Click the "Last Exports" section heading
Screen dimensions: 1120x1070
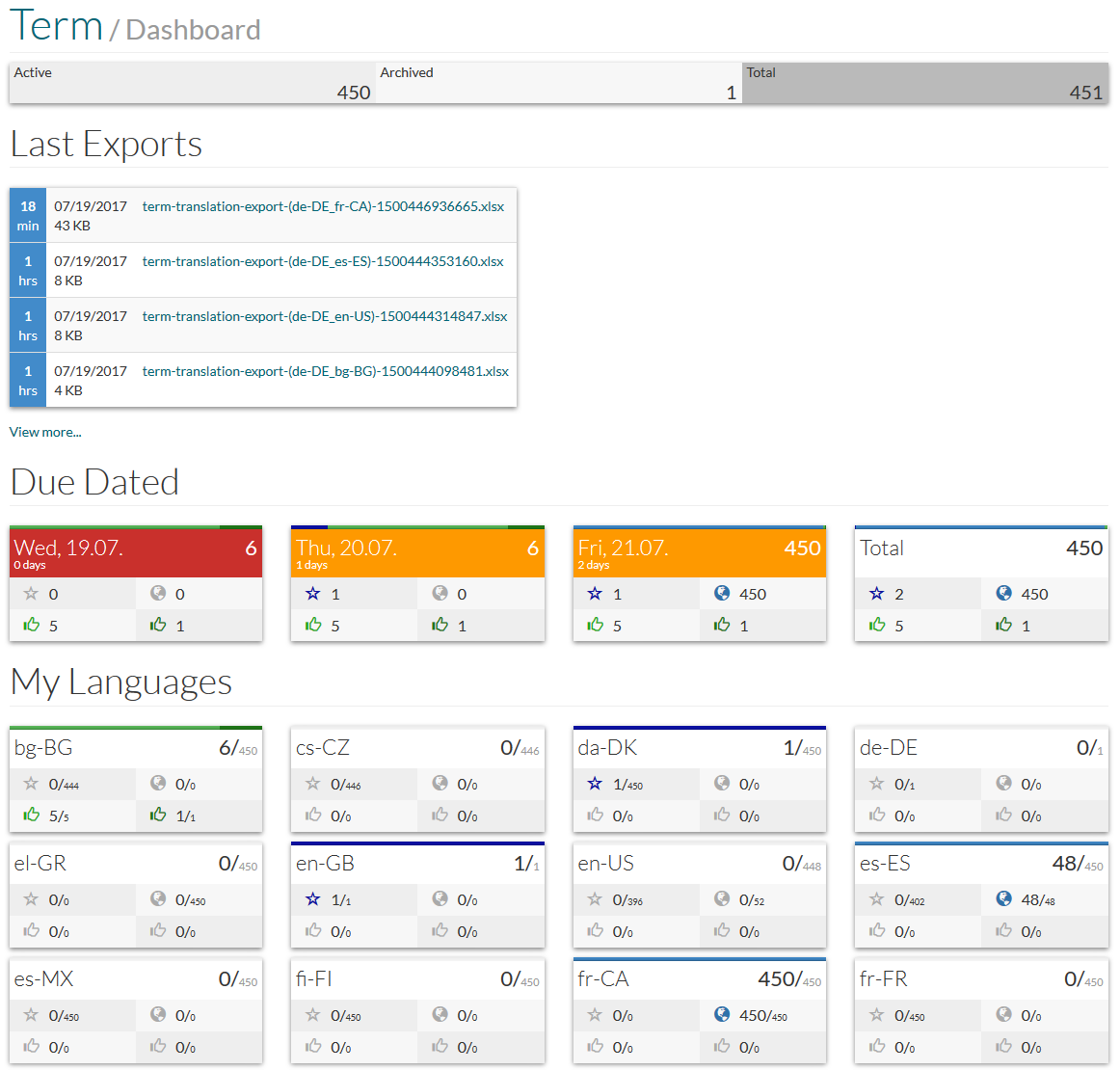[x=106, y=145]
